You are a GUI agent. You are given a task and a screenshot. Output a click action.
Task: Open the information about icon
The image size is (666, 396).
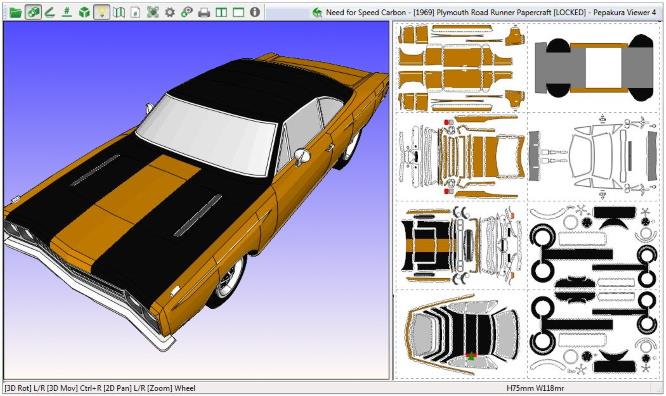[255, 12]
